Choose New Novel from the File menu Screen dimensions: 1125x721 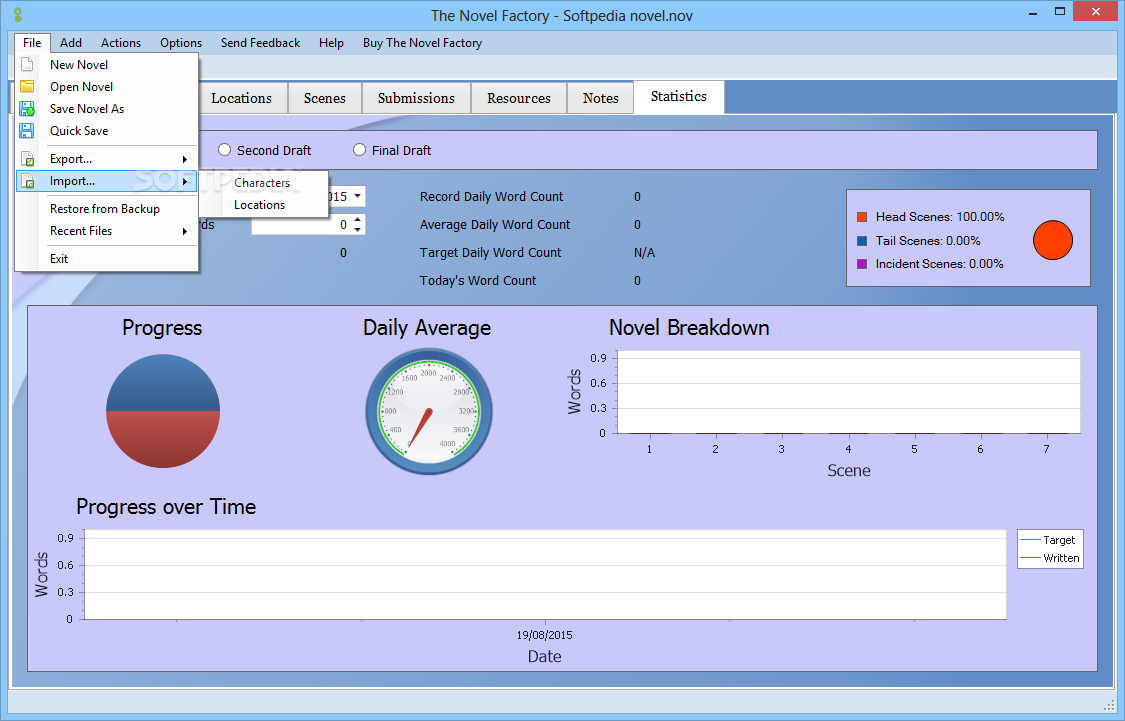pyautogui.click(x=107, y=65)
